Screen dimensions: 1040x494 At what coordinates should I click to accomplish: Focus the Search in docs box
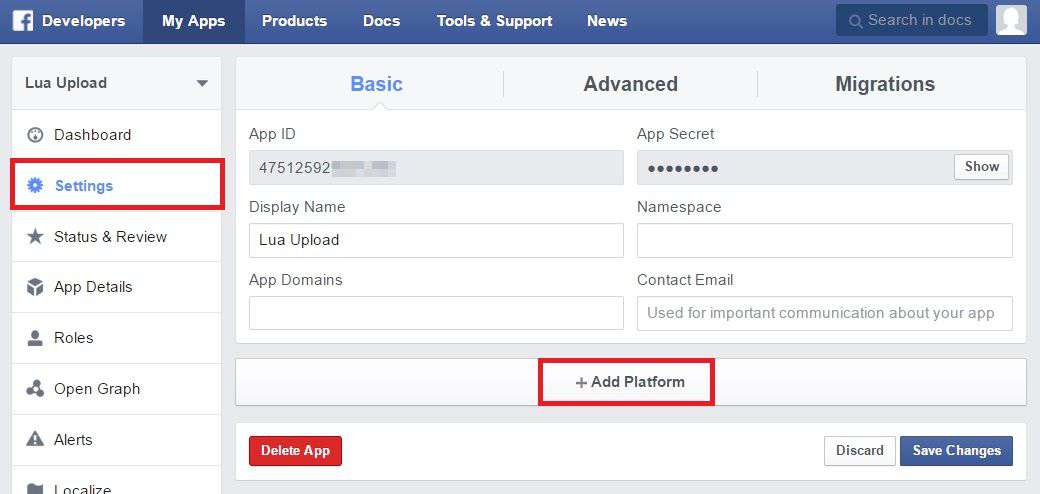[911, 20]
